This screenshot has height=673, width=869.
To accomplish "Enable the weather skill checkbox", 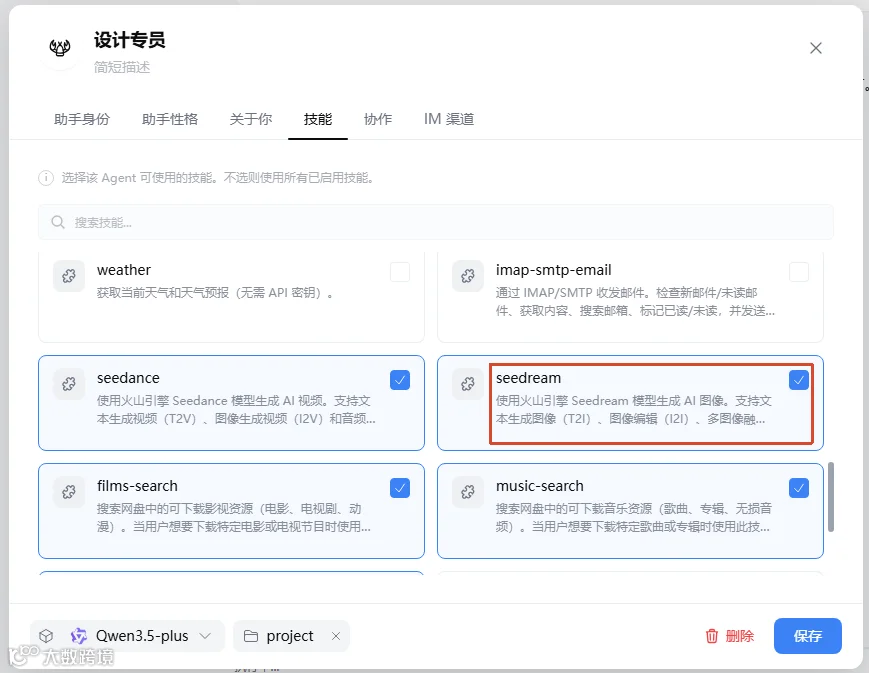I will point(400,272).
